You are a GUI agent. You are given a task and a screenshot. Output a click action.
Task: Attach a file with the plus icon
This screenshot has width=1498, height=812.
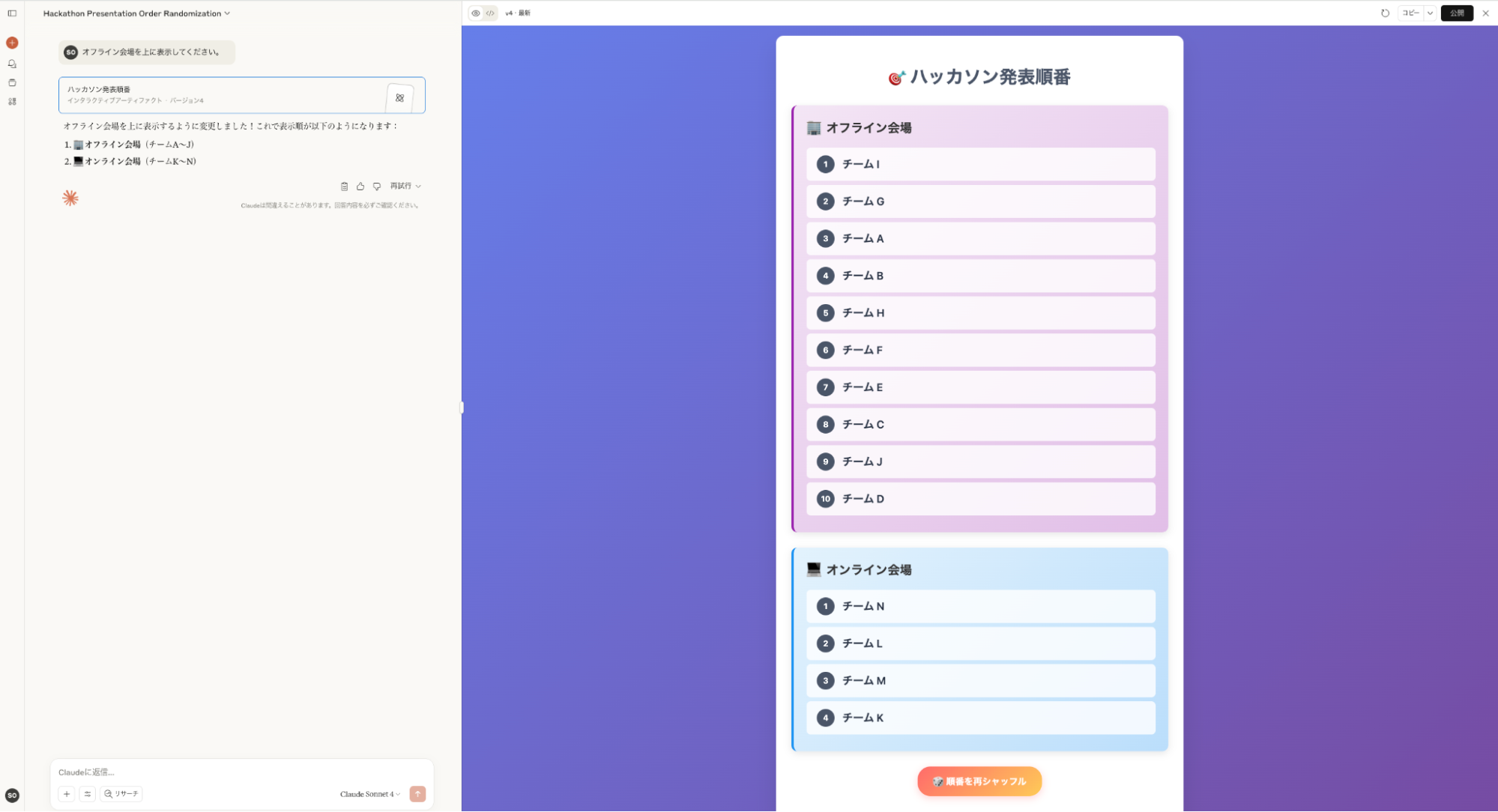click(x=66, y=793)
